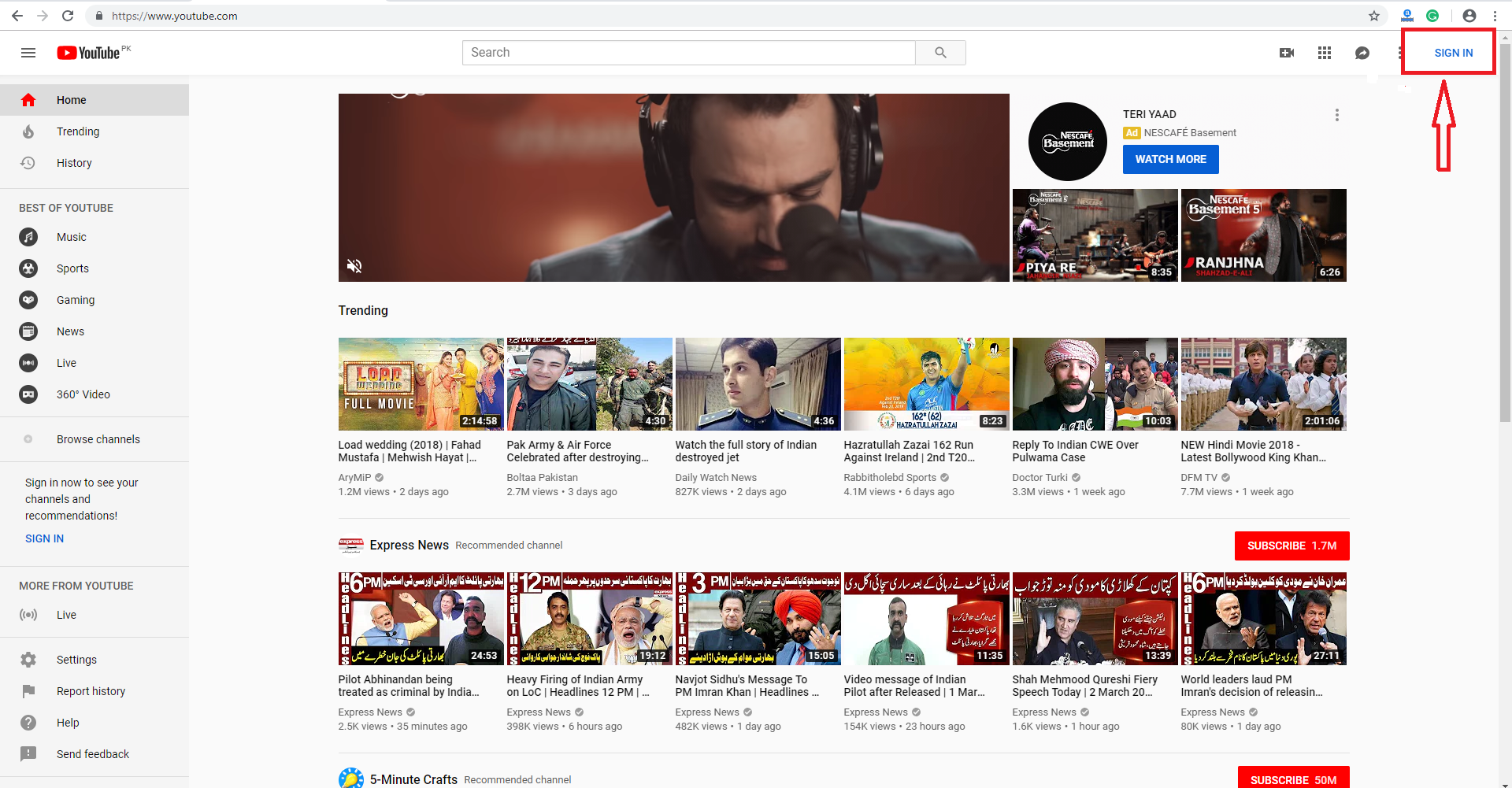Open Reply To Indian CWE video title

1076,451
